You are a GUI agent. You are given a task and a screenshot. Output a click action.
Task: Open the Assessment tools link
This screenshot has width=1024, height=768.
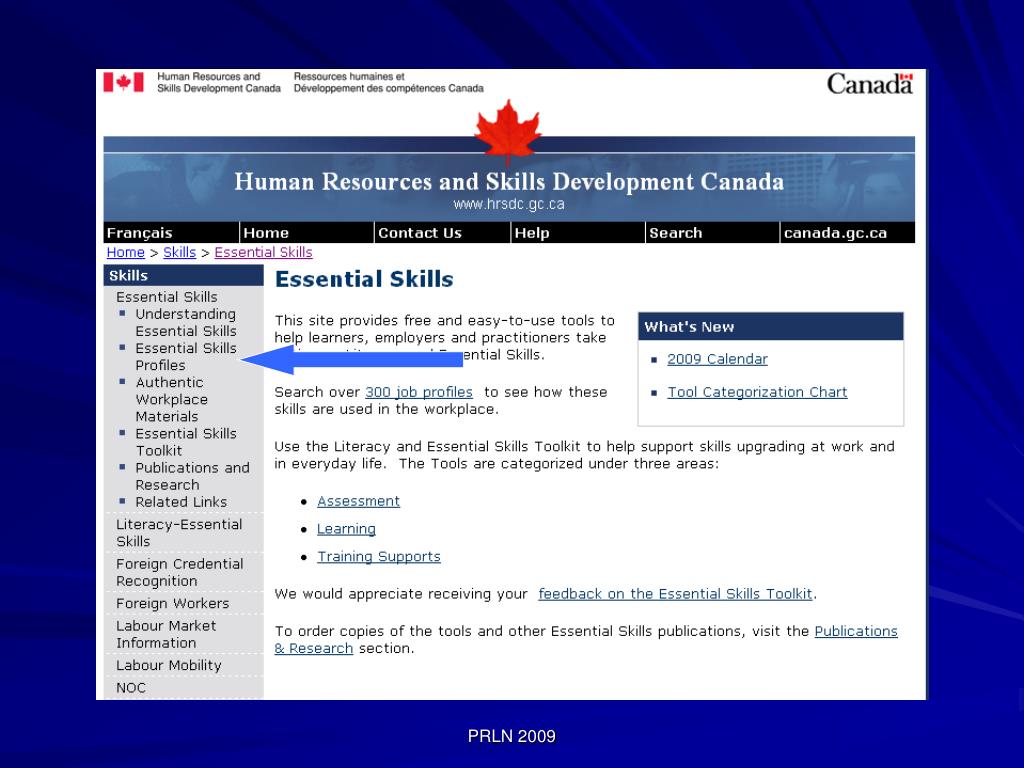[359, 501]
